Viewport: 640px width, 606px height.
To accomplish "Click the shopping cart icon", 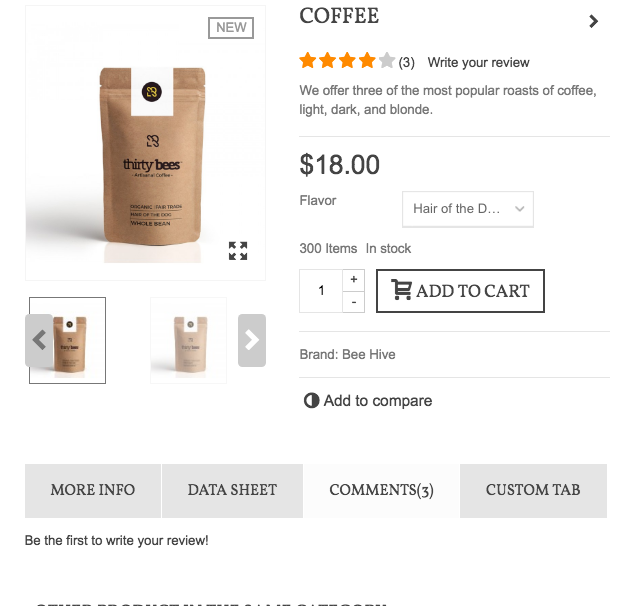I will click(401, 290).
